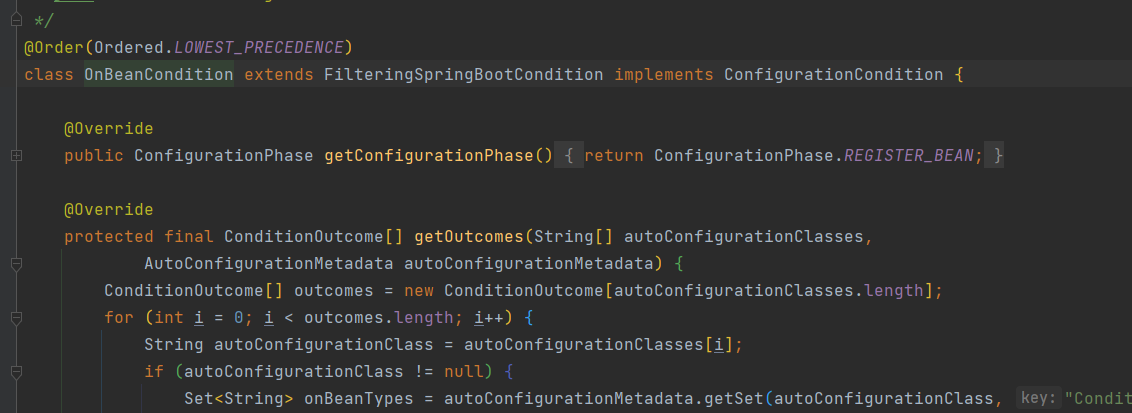The height and width of the screenshot is (413, 1132).
Task: Collapse the getOutcomes method using gutter marker
Action: point(16,264)
